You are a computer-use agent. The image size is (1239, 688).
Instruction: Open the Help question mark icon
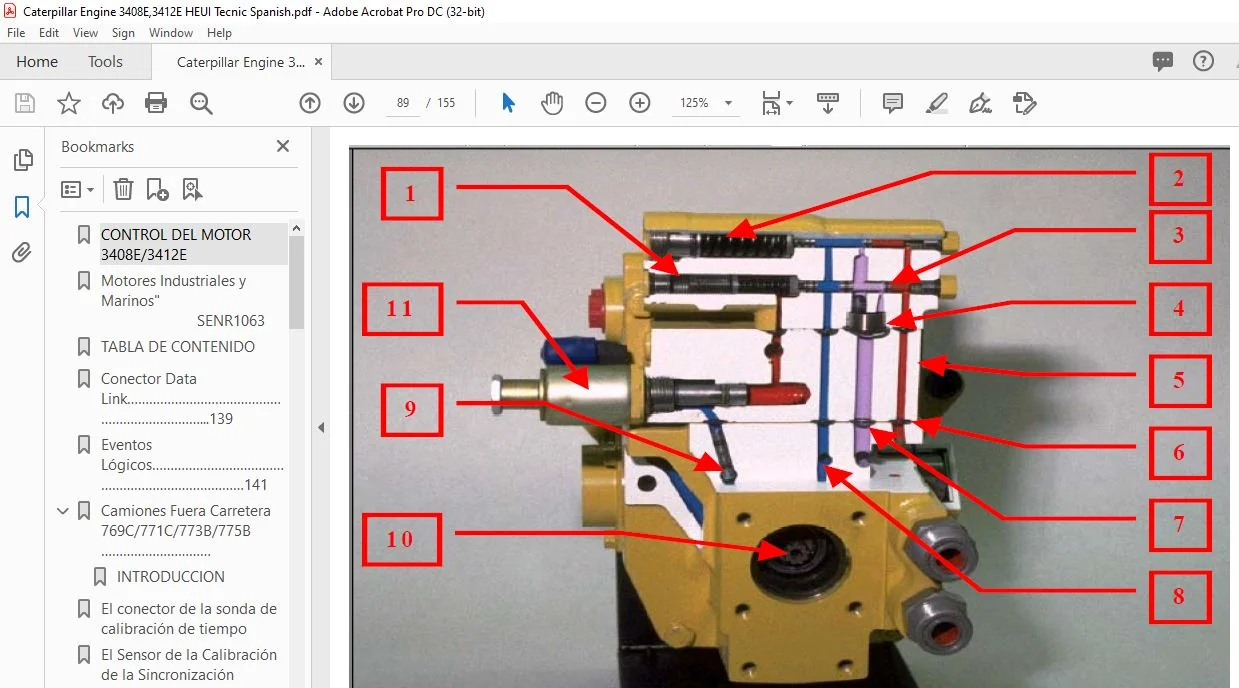pos(1203,61)
